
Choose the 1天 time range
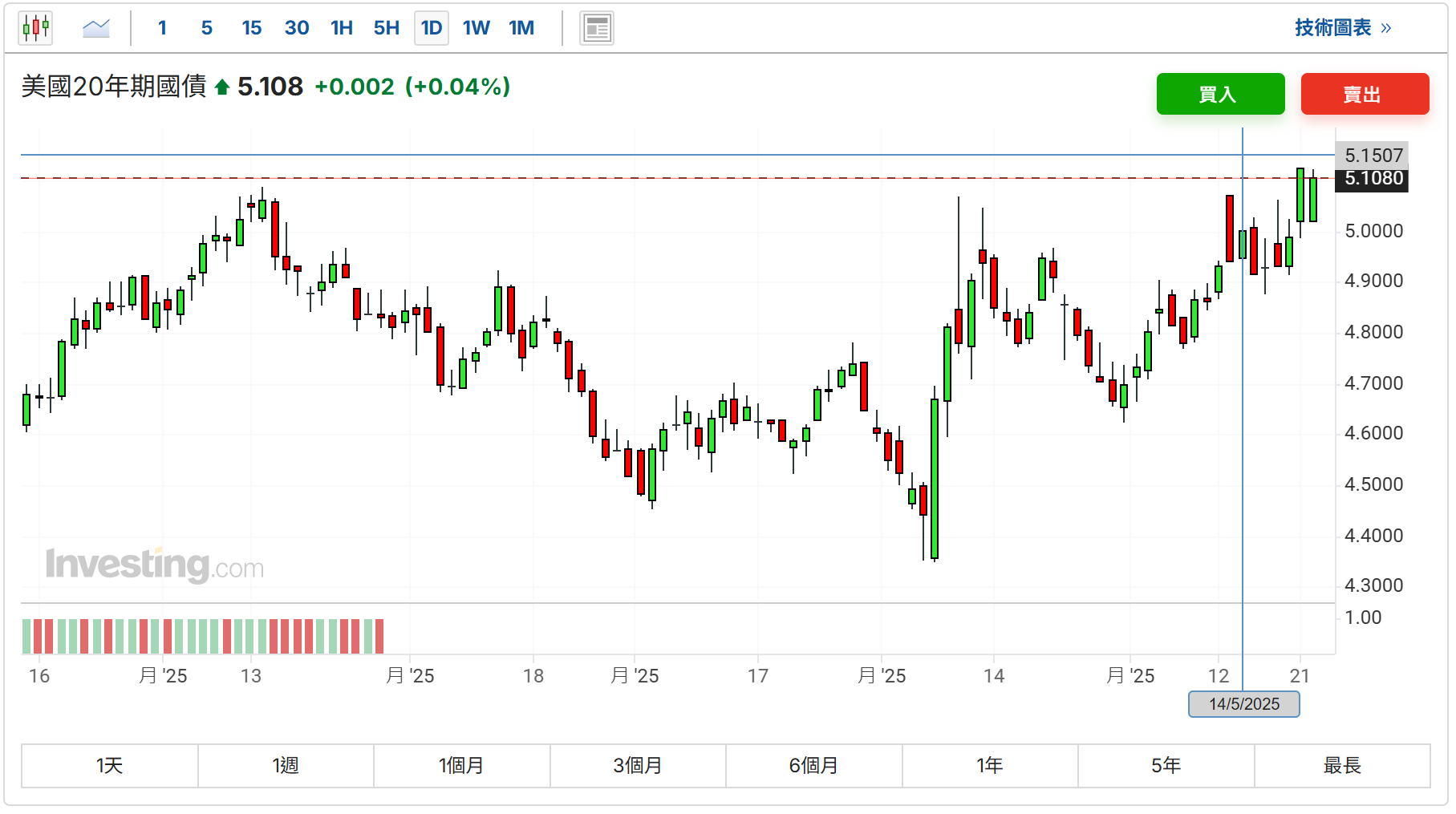(110, 766)
